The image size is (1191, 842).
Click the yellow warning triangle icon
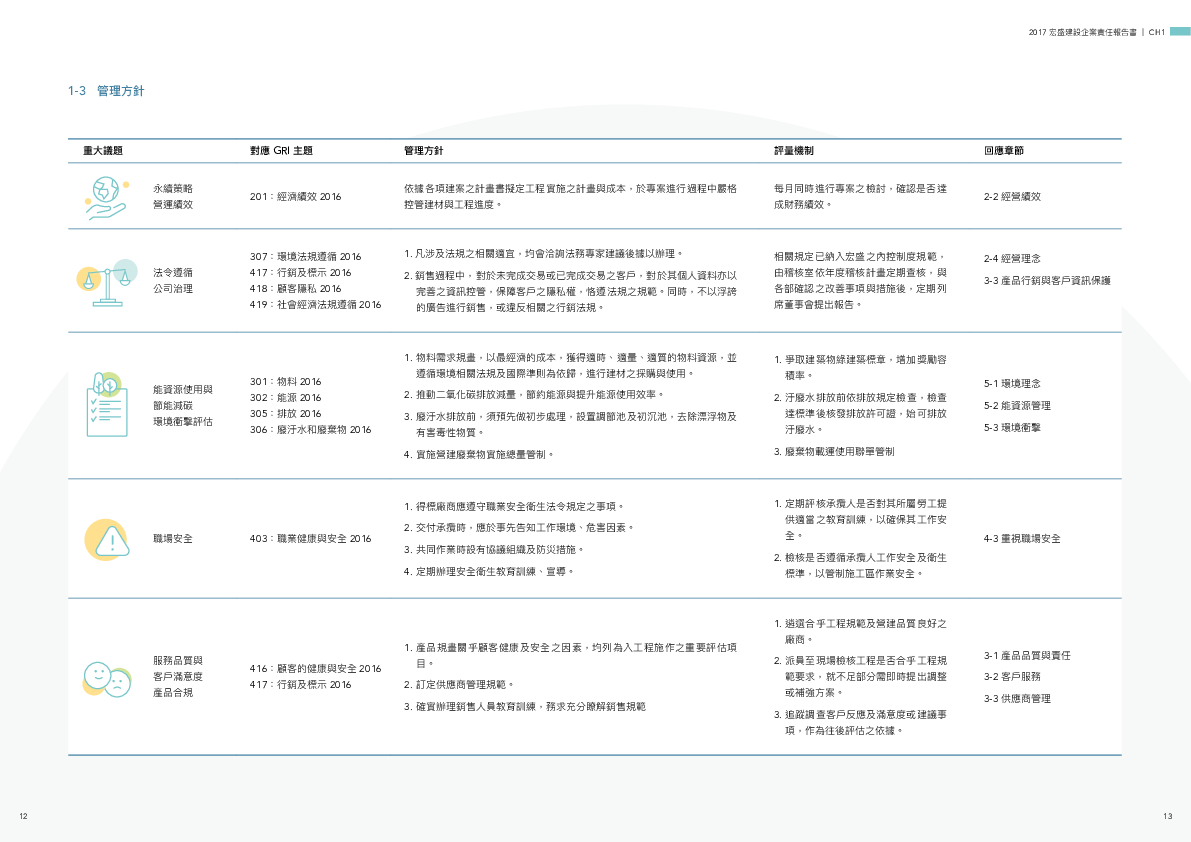point(107,539)
